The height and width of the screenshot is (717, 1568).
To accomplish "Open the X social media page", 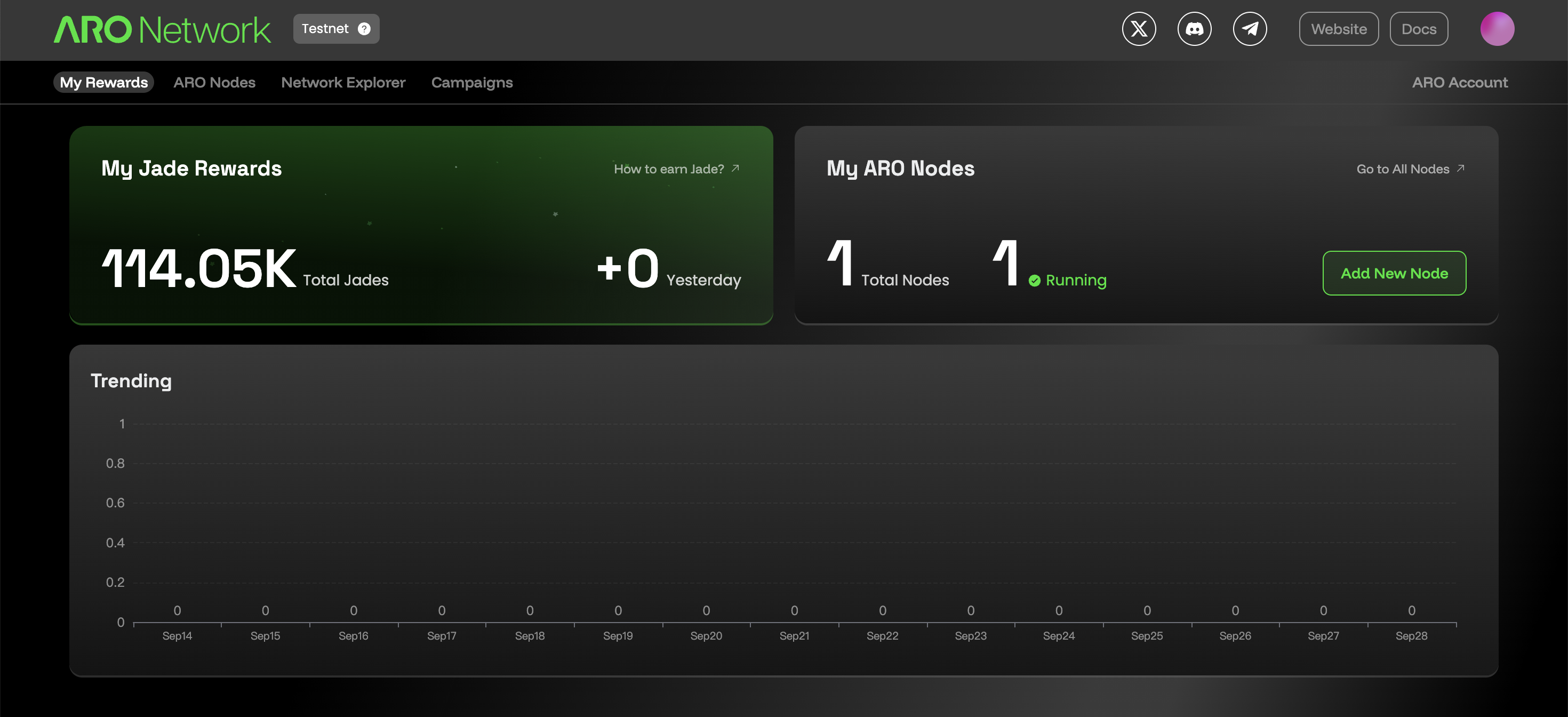I will (1139, 28).
